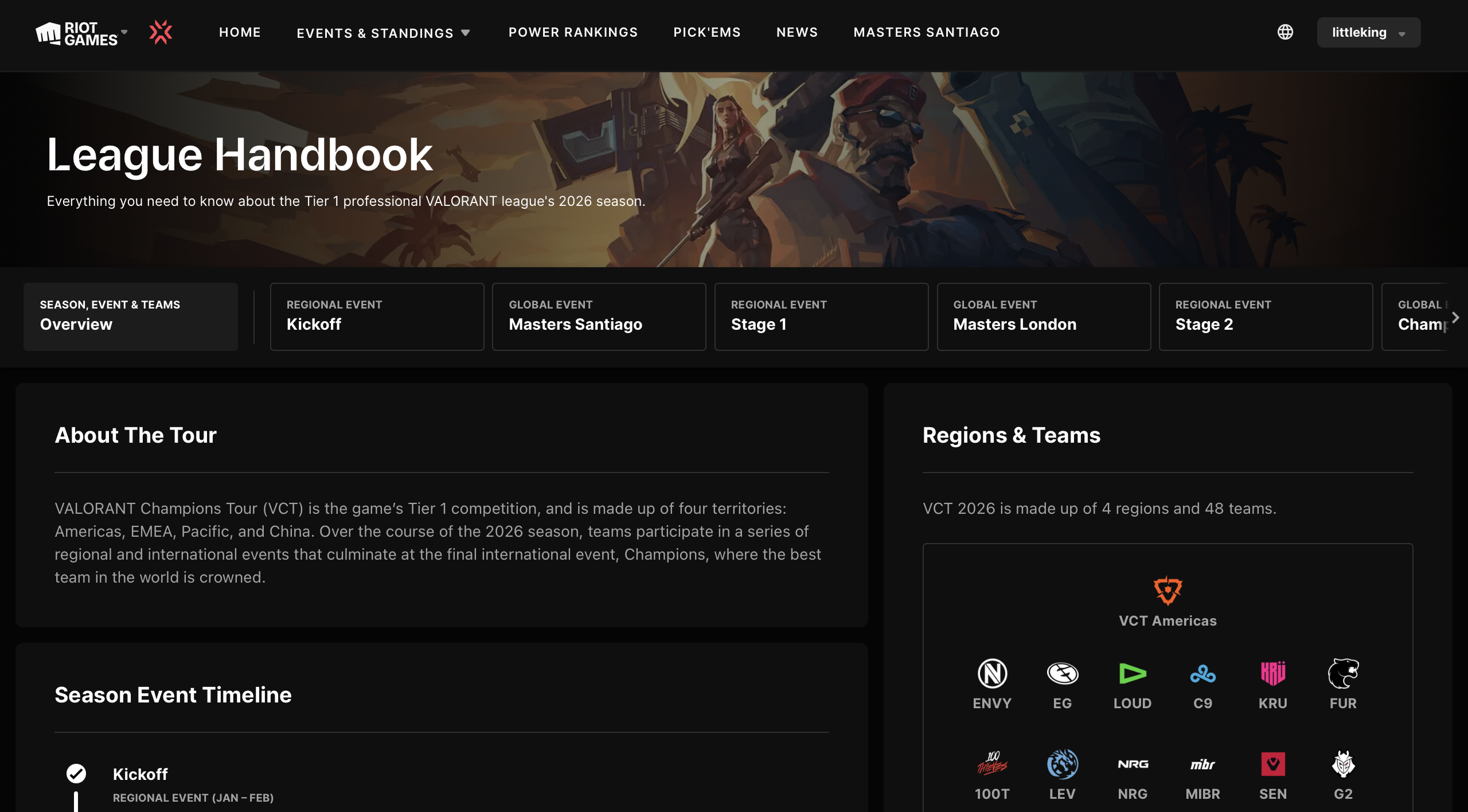
Task: Open the Power Rankings page
Action: (x=573, y=32)
